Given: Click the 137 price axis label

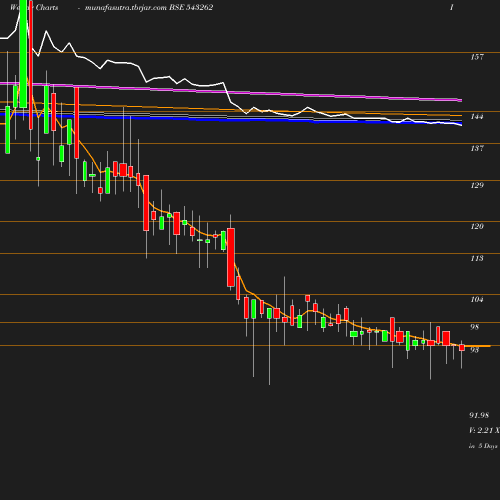Looking at the screenshot, I should click(477, 148).
